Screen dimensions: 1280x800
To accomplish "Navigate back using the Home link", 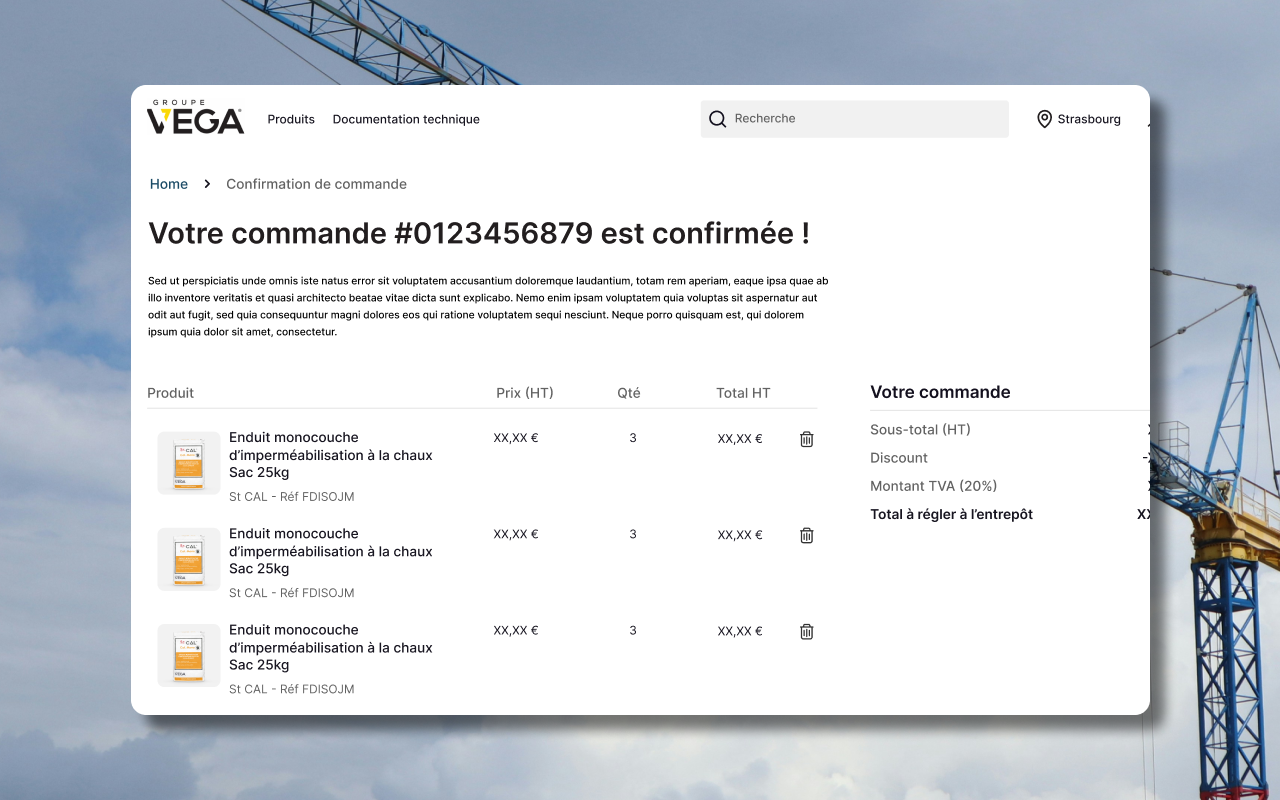I will (x=168, y=184).
